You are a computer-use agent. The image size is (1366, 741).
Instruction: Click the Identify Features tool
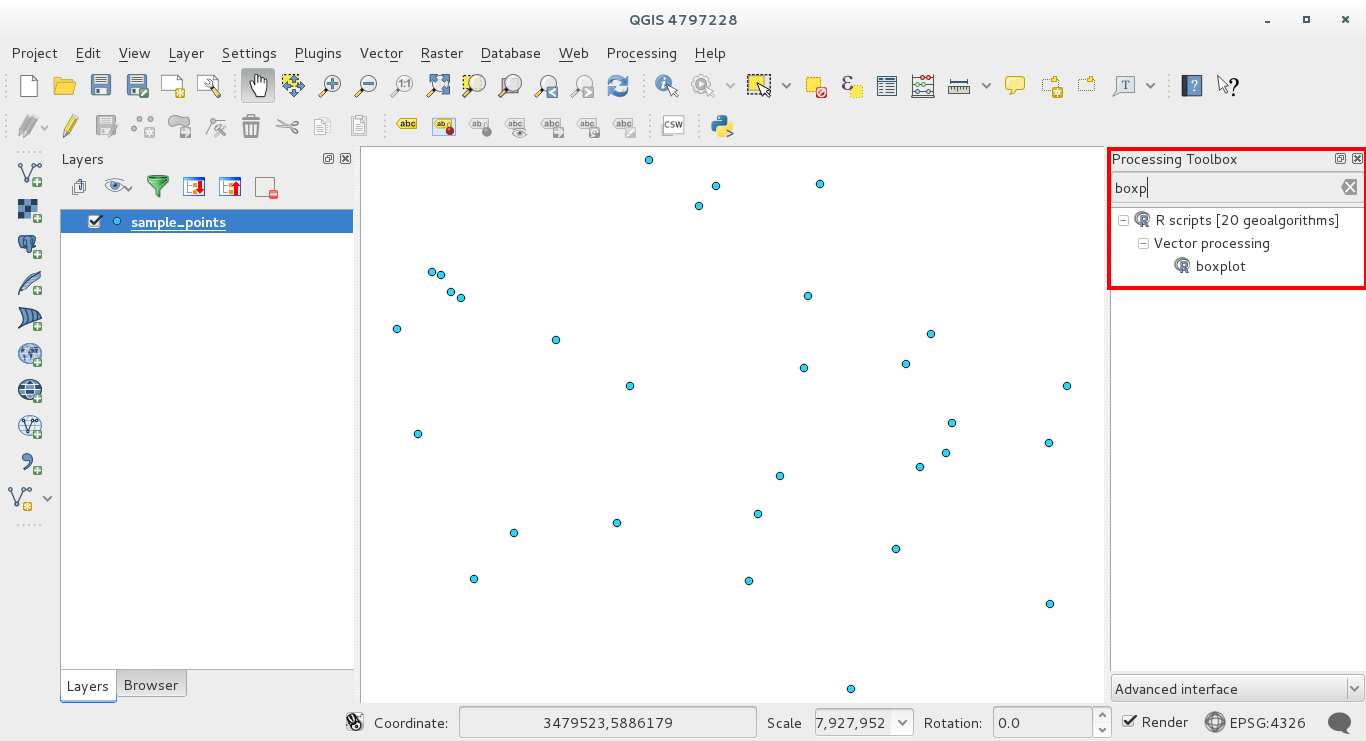pyautogui.click(x=666, y=86)
